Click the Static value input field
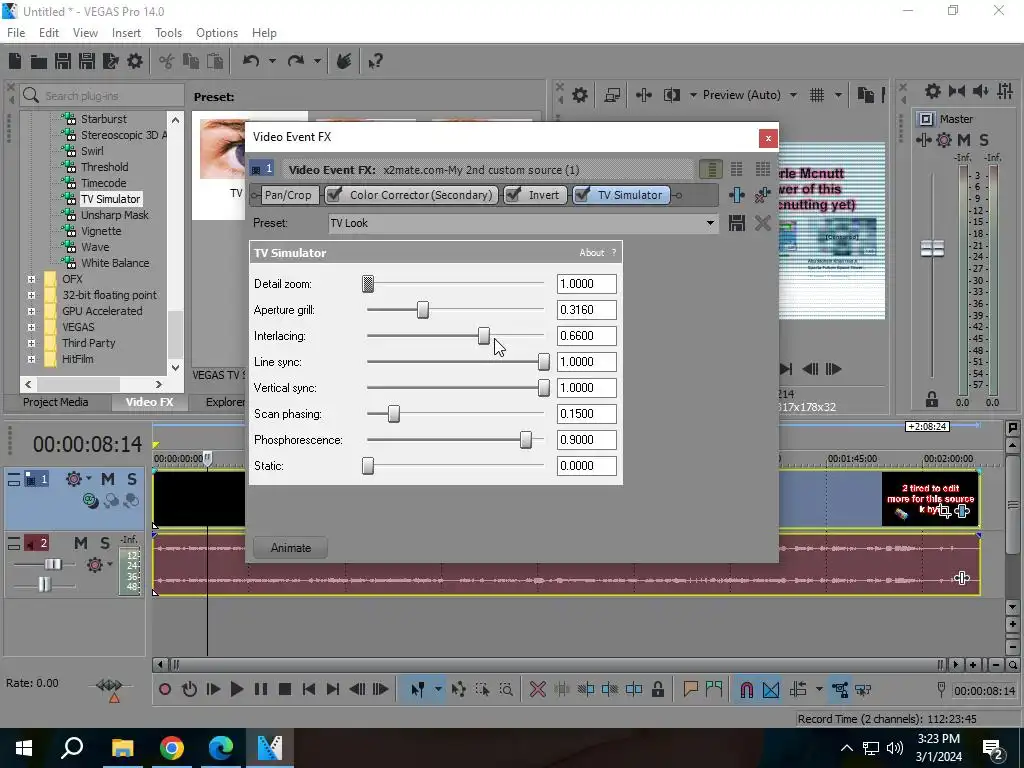The height and width of the screenshot is (768, 1024). coord(586,466)
